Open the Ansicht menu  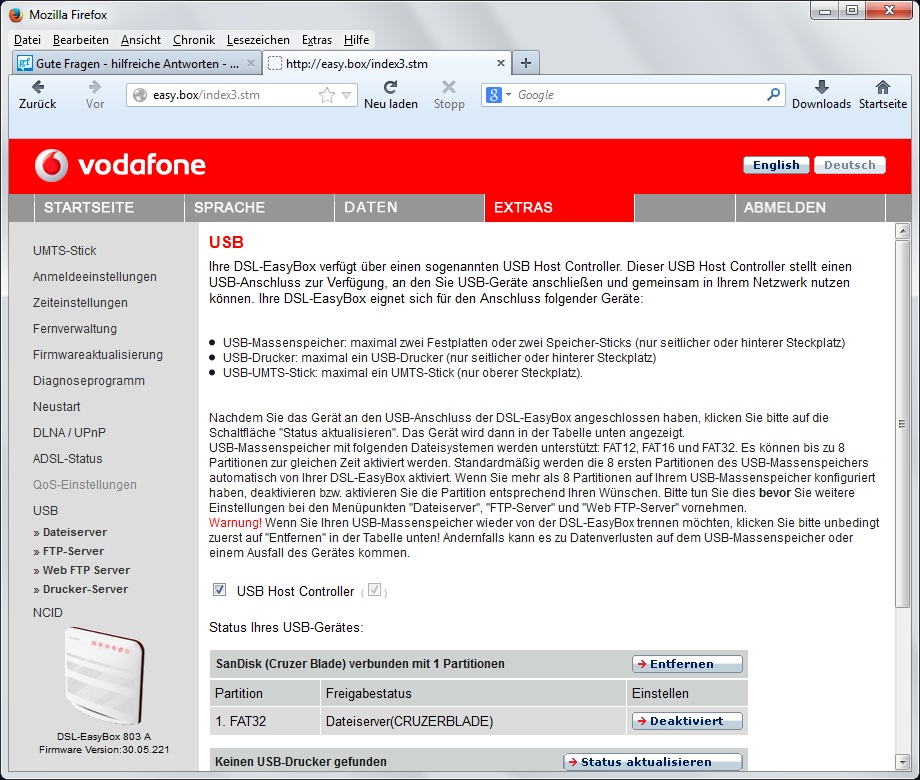[x=141, y=40]
